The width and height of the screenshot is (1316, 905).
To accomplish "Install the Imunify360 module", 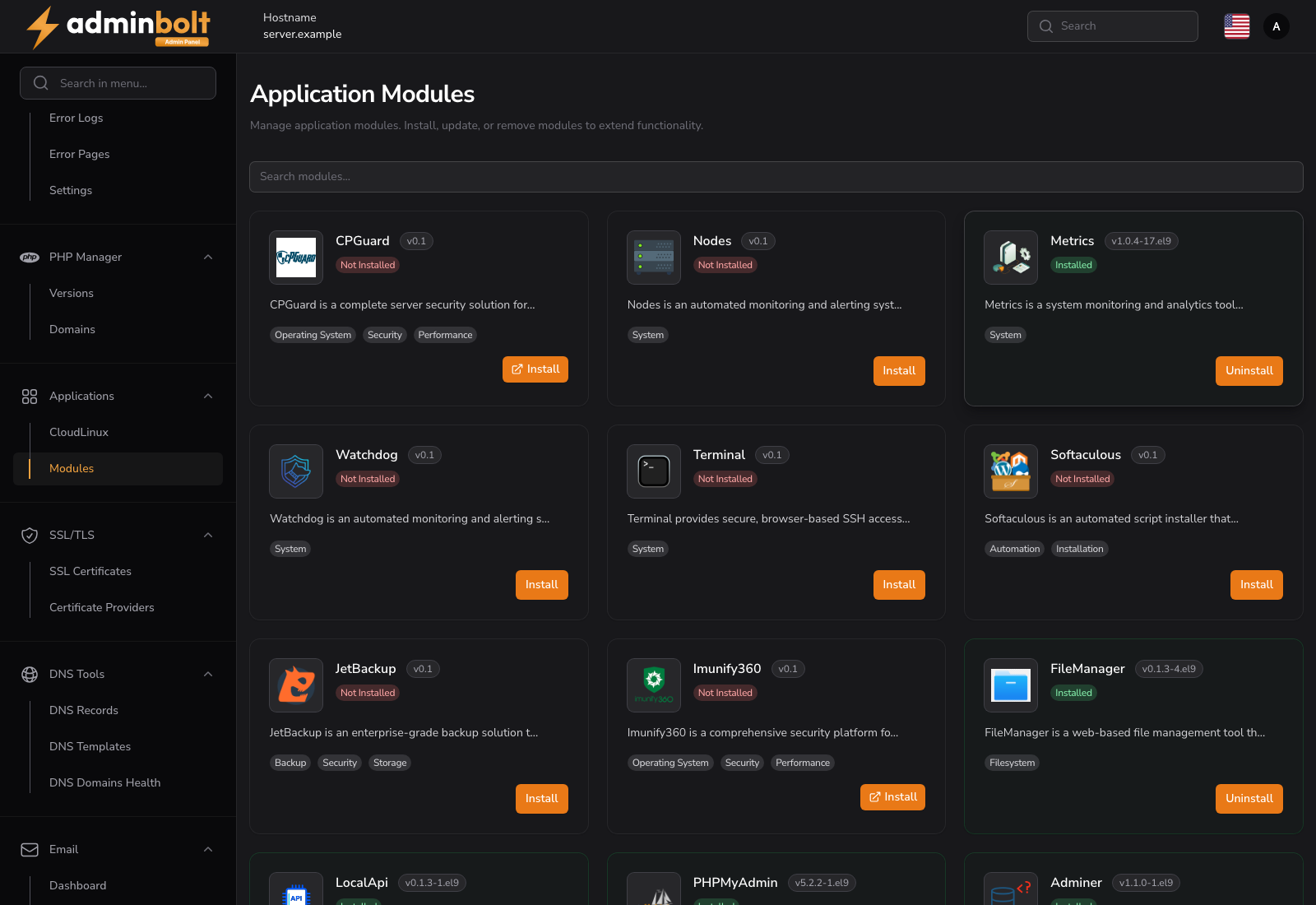I will point(892,797).
